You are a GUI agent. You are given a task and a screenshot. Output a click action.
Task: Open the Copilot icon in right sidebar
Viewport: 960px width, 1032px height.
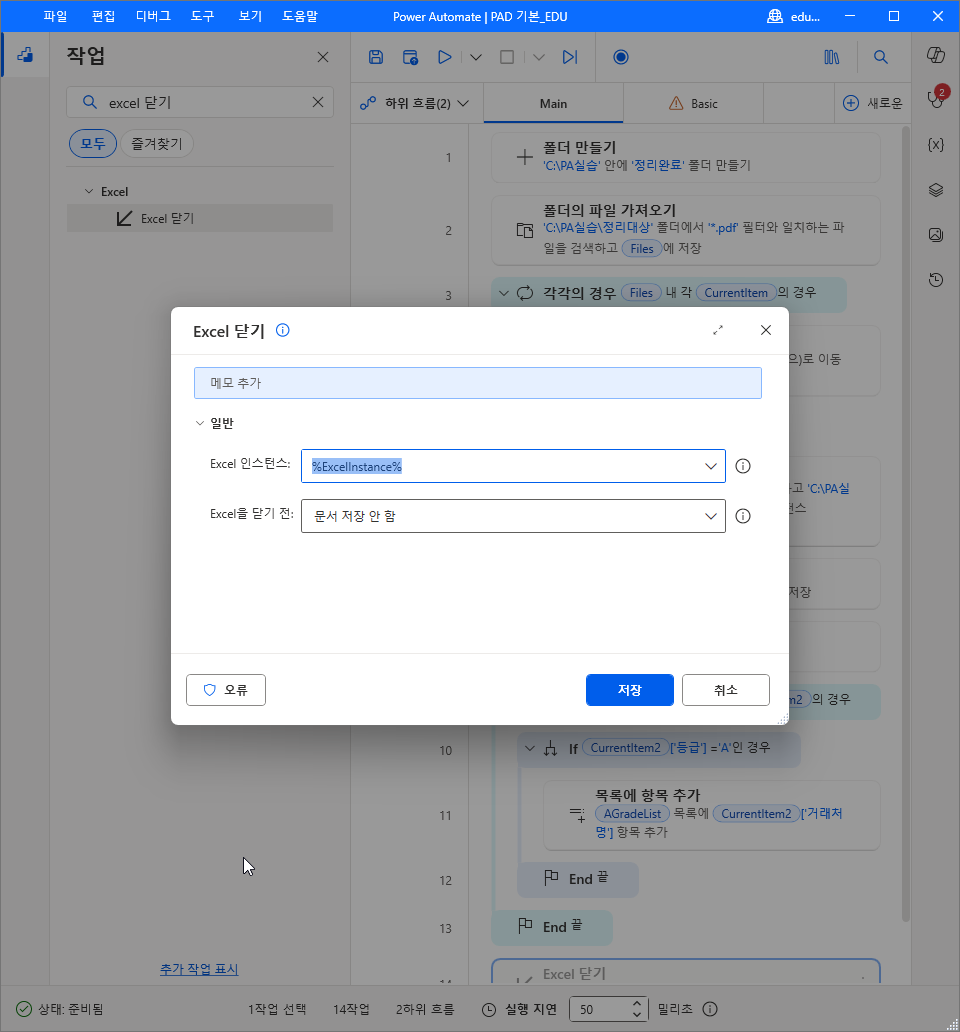(936, 55)
